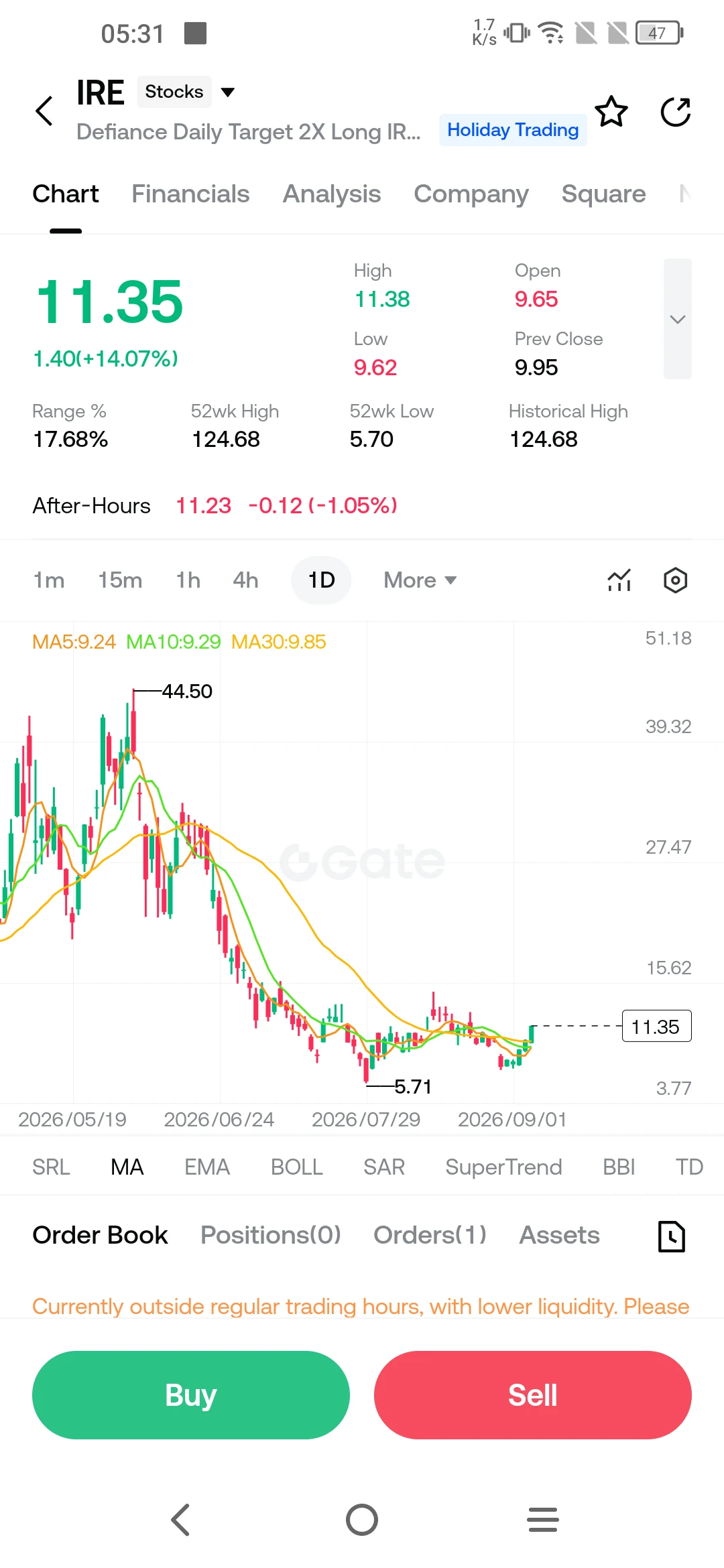Open Order Book tab
The height and width of the screenshot is (1568, 724).
click(x=101, y=1235)
